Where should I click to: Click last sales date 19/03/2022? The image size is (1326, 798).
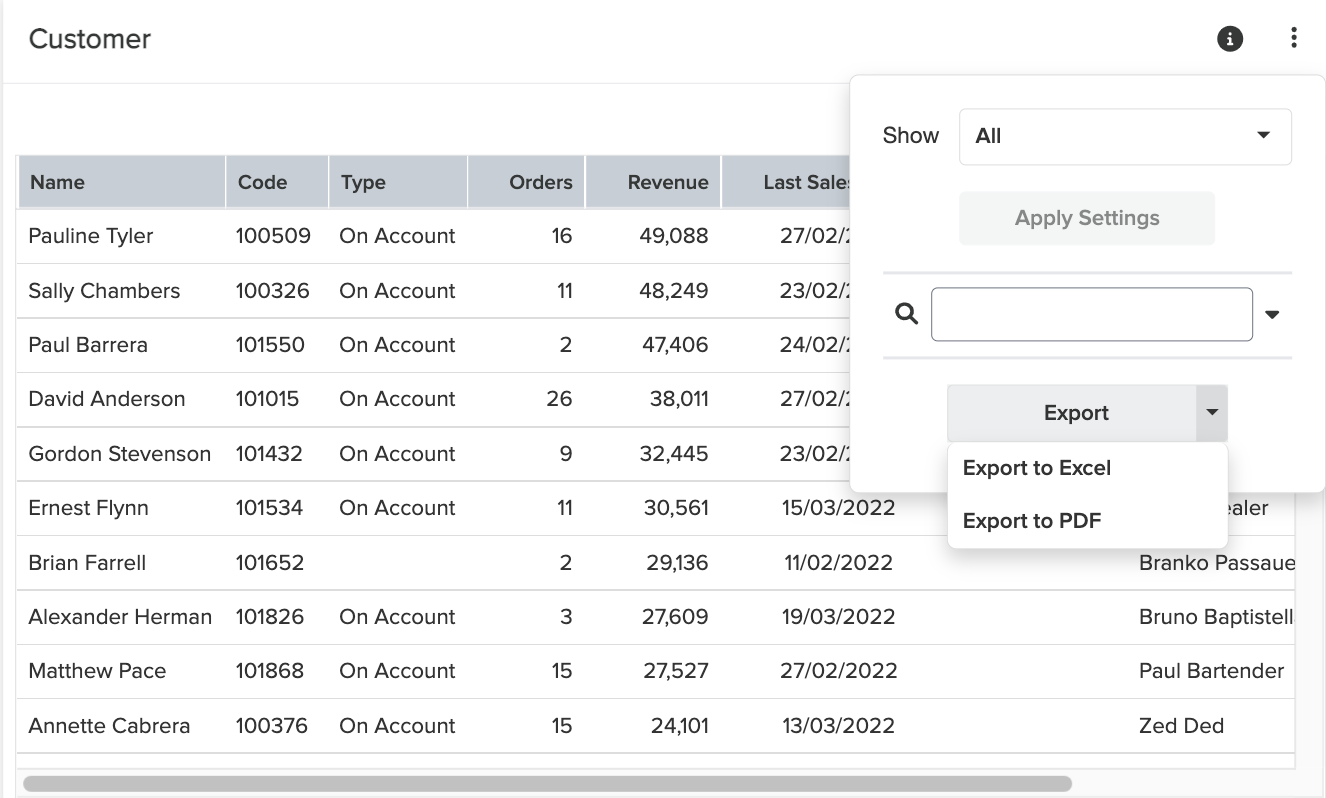point(838,617)
